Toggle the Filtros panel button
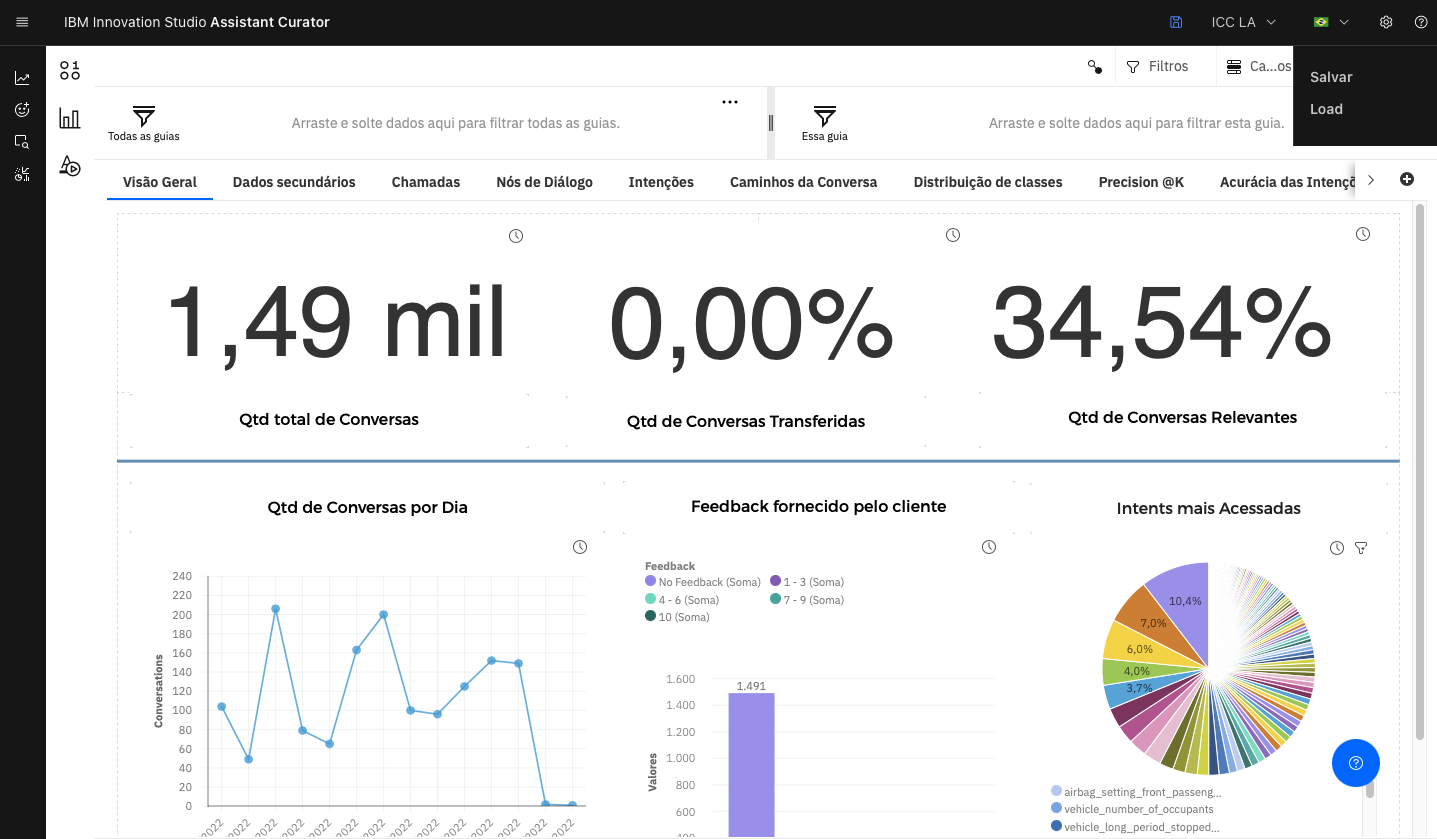 1157,66
